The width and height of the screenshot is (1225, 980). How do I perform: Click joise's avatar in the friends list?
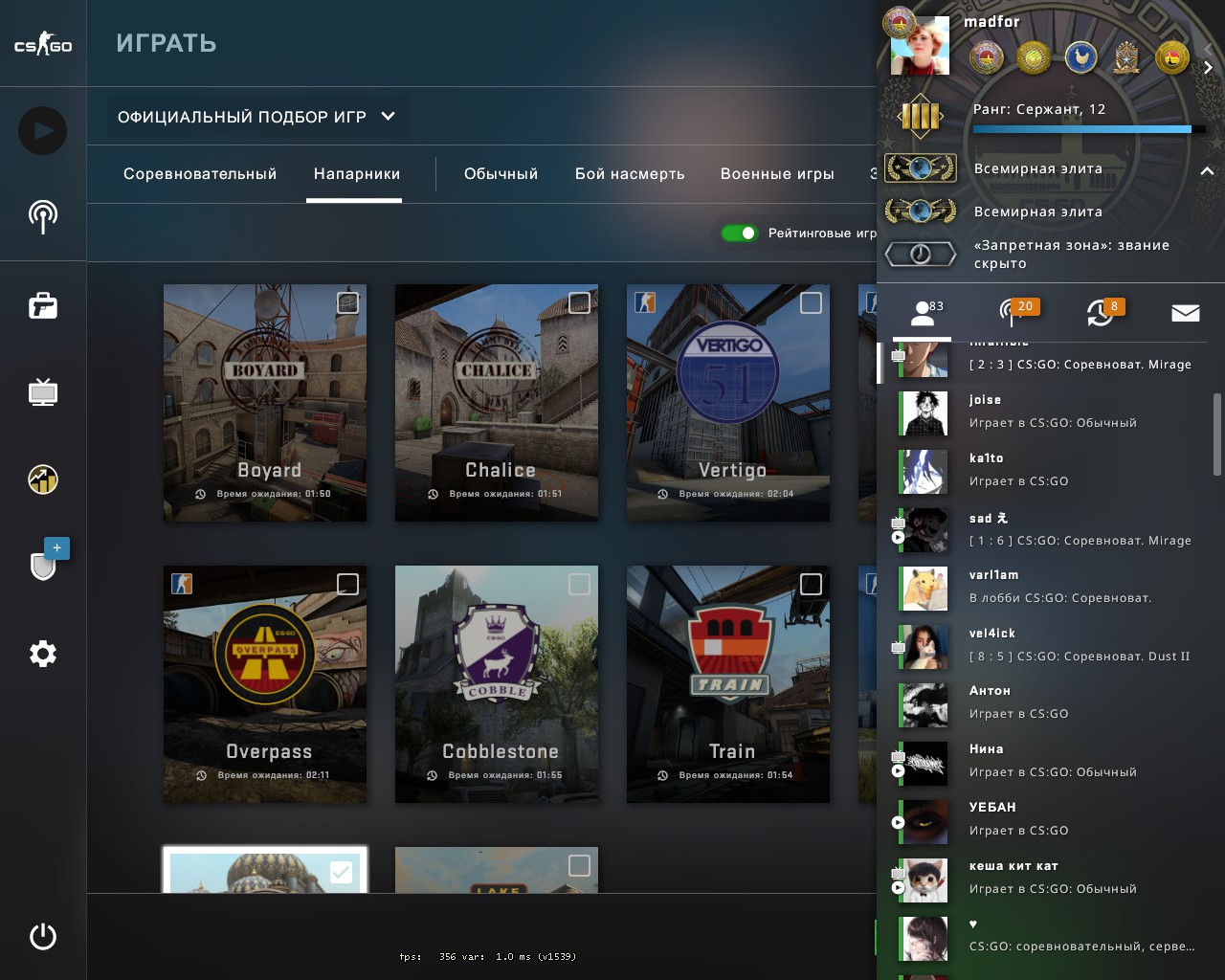[x=924, y=412]
